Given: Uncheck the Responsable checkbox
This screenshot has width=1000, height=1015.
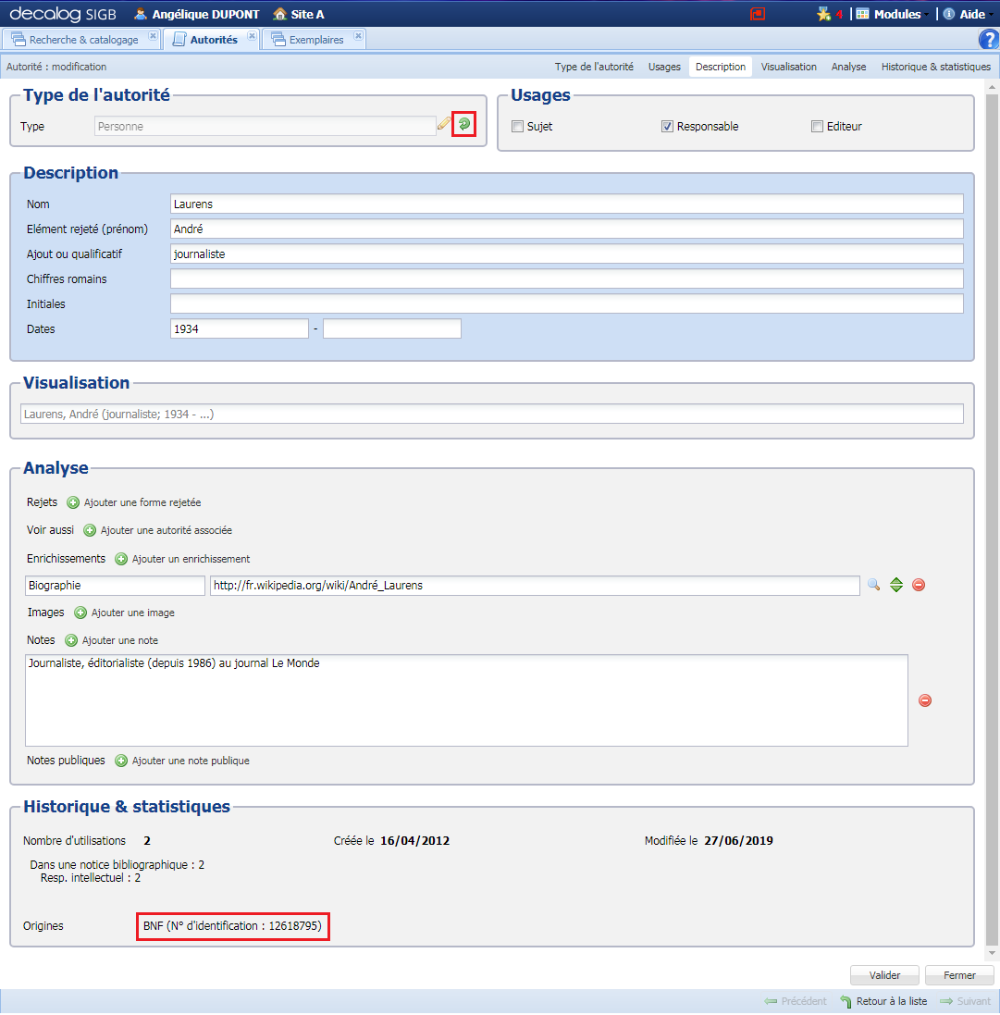Looking at the screenshot, I should pyautogui.click(x=667, y=126).
